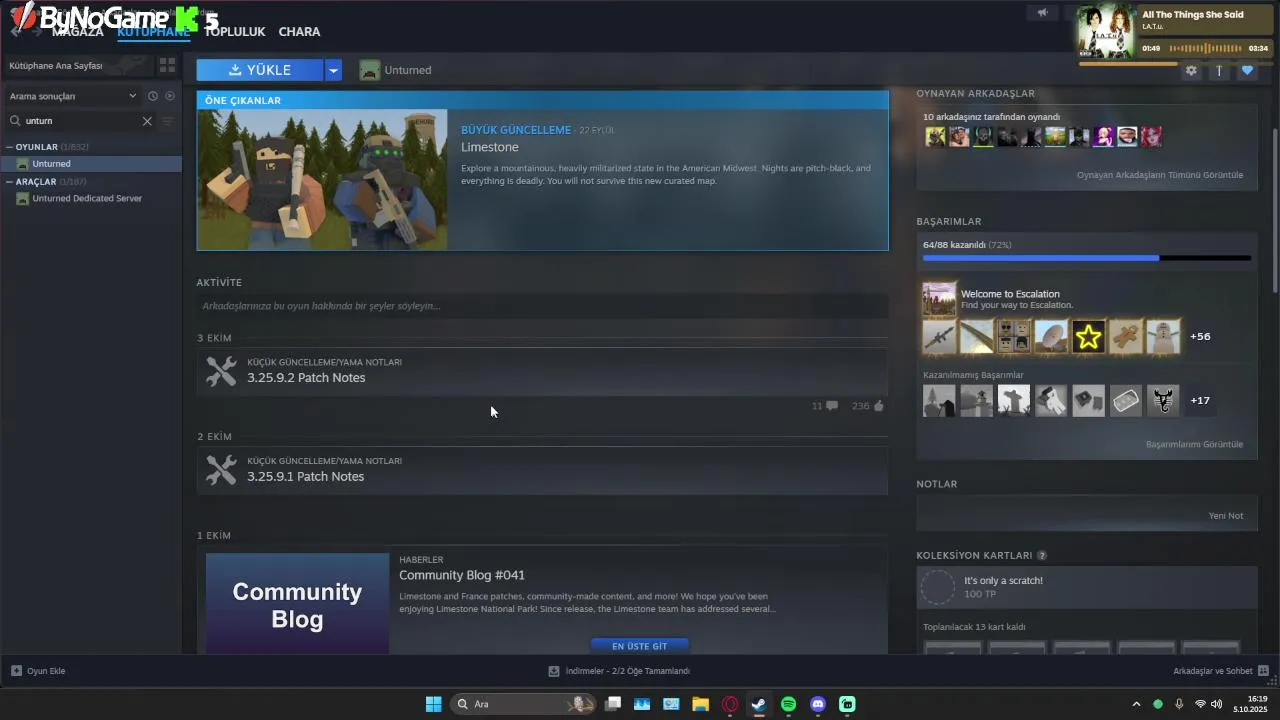Open Opera browser from the taskbar

[730, 704]
